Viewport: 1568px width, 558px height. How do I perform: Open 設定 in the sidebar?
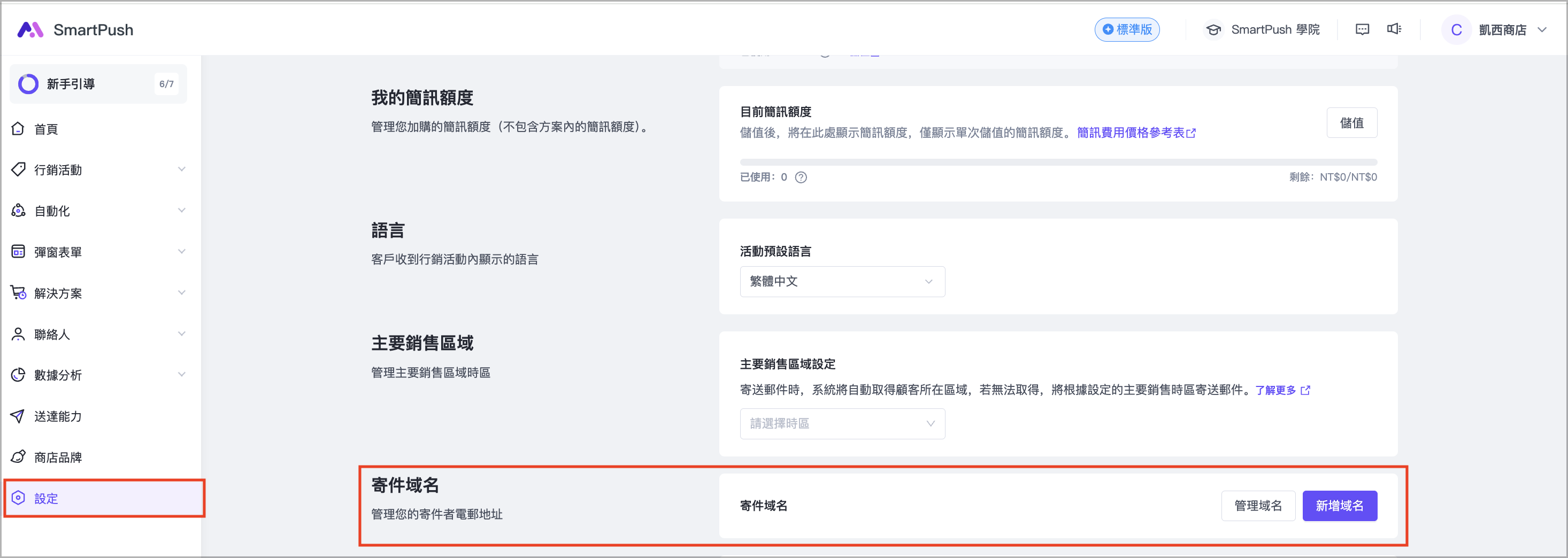[47, 498]
